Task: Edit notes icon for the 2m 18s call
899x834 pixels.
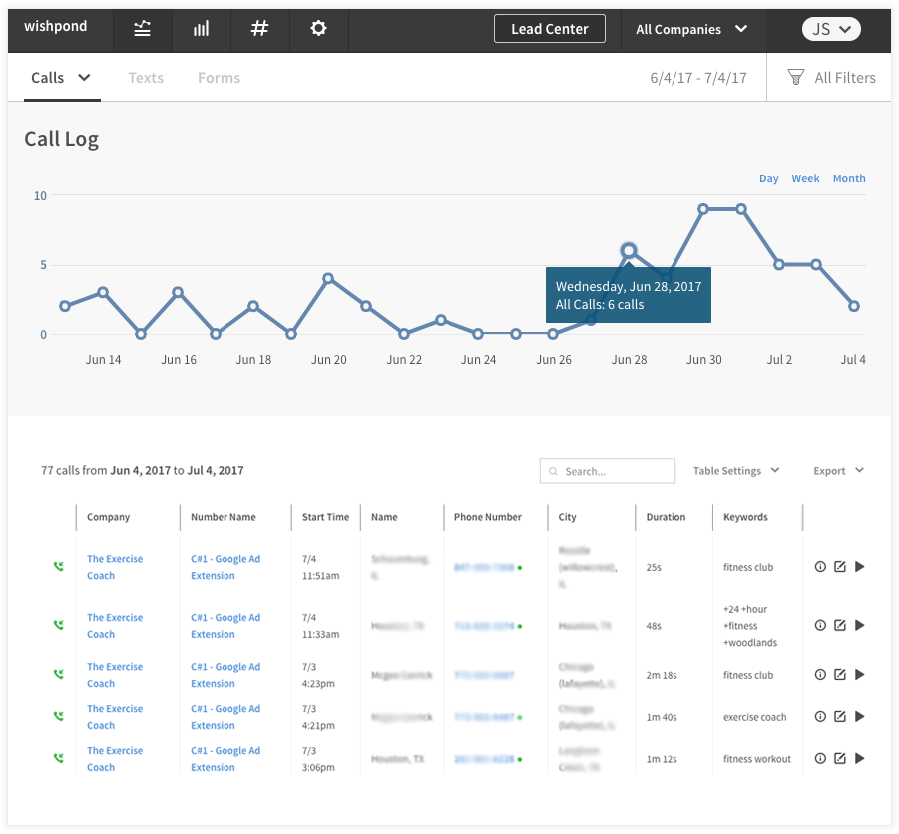Action: [840, 675]
